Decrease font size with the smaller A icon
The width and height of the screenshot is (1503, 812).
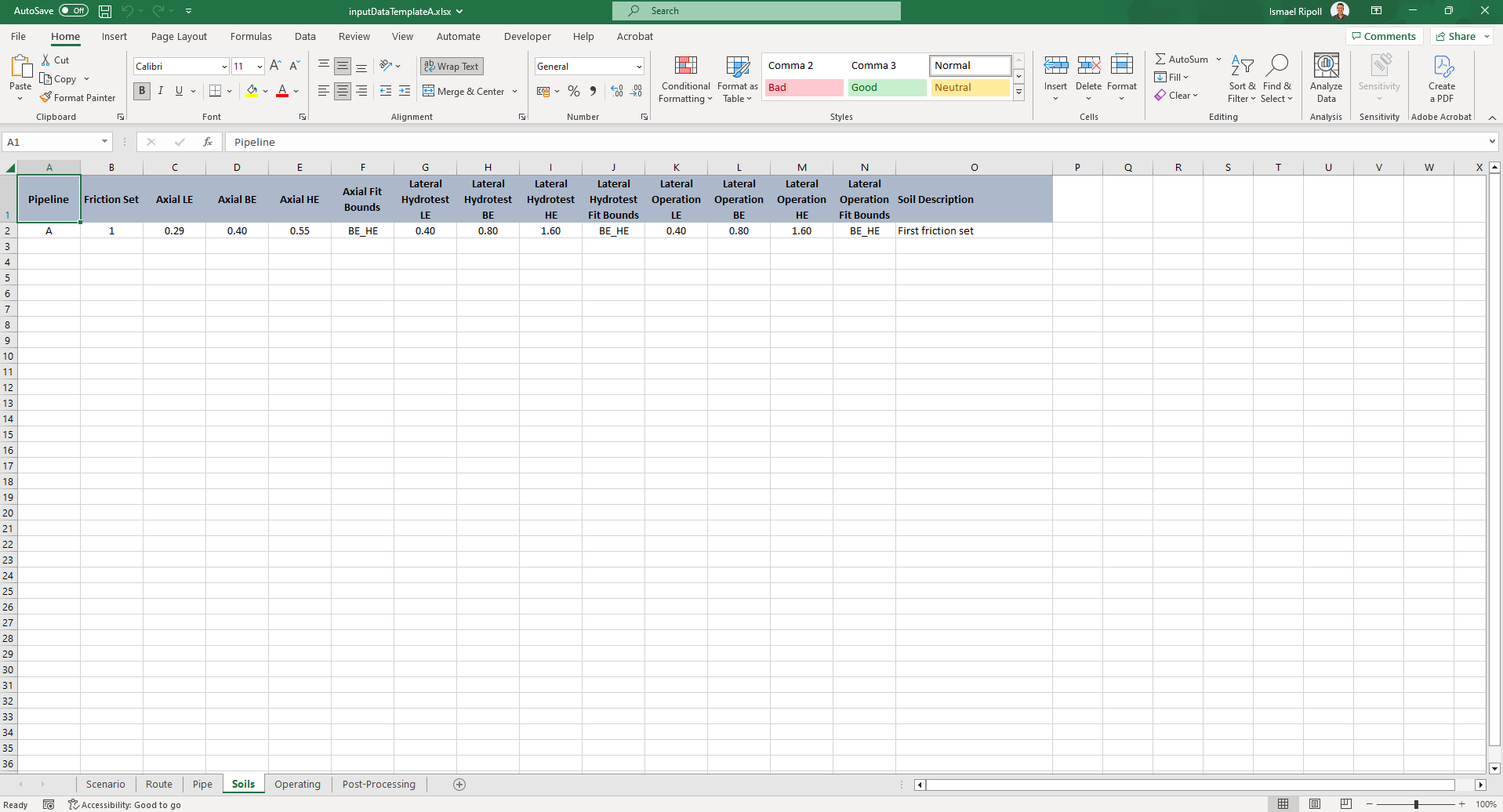tap(294, 67)
